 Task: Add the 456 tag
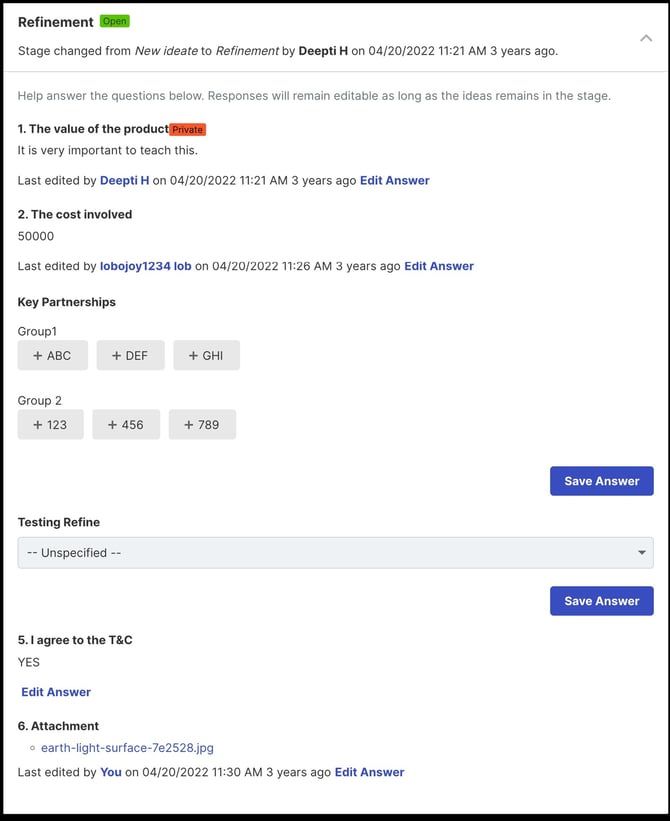point(126,424)
